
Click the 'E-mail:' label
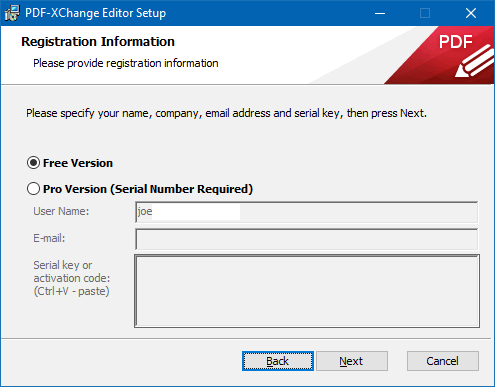(49, 238)
